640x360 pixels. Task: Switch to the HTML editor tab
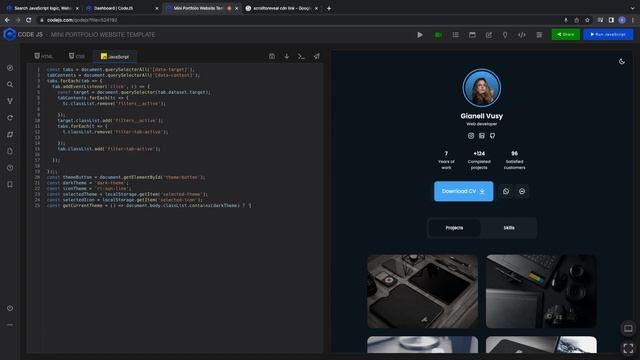tap(44, 56)
